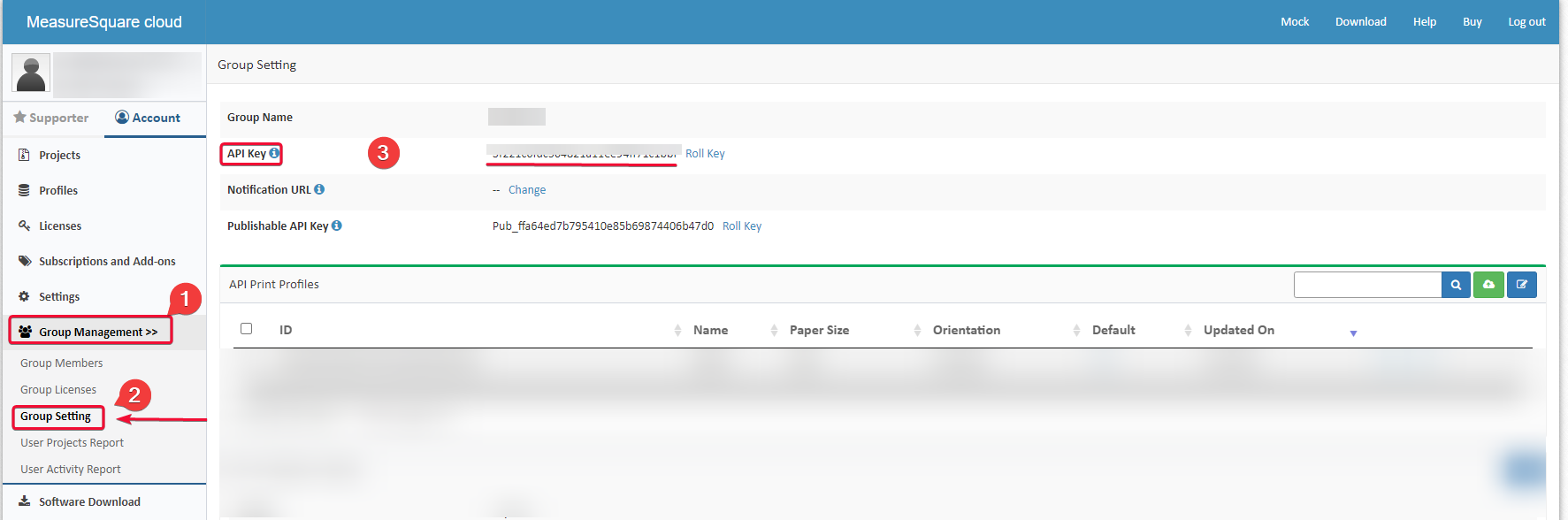Change the Notification URL
Screen dimensions: 1568x520
527,190
